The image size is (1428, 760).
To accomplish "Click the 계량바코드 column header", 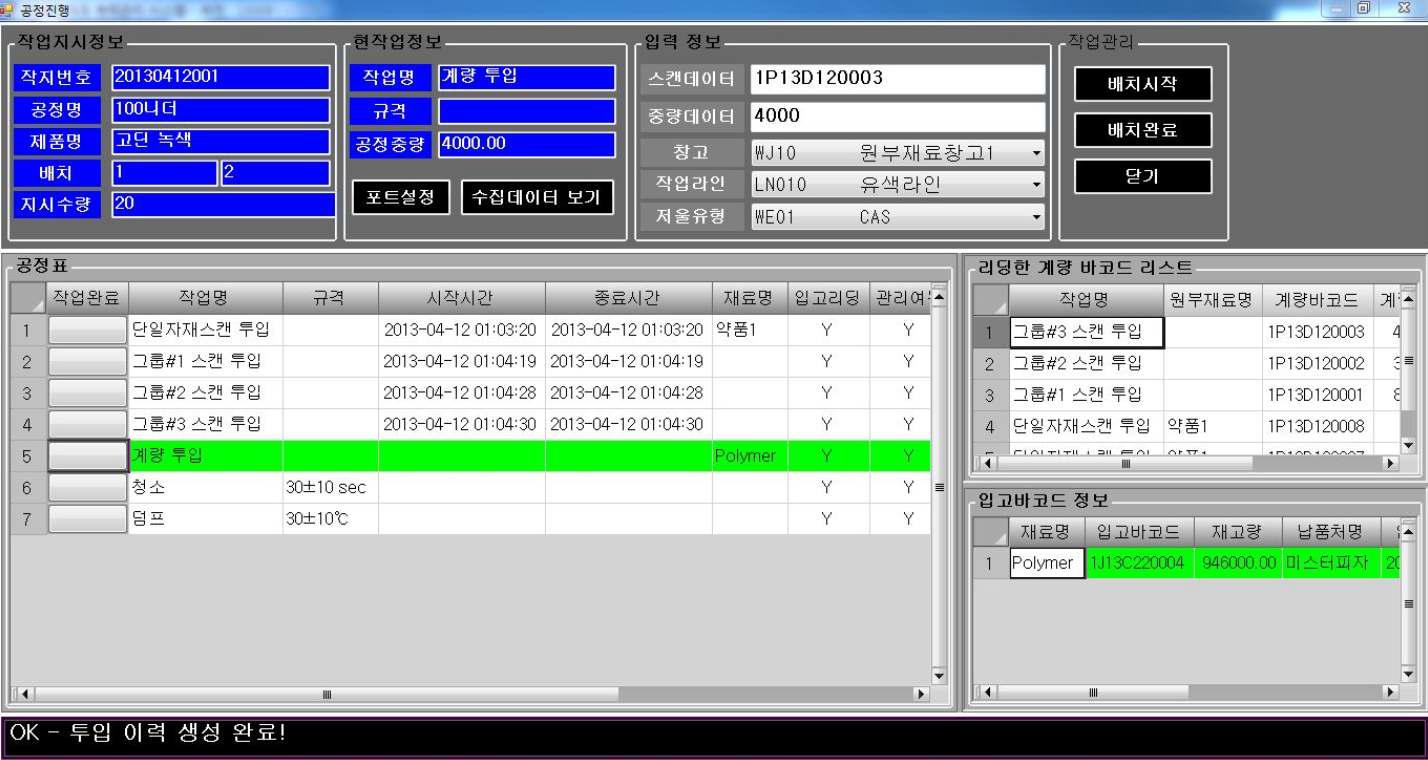I will pyautogui.click(x=1319, y=299).
